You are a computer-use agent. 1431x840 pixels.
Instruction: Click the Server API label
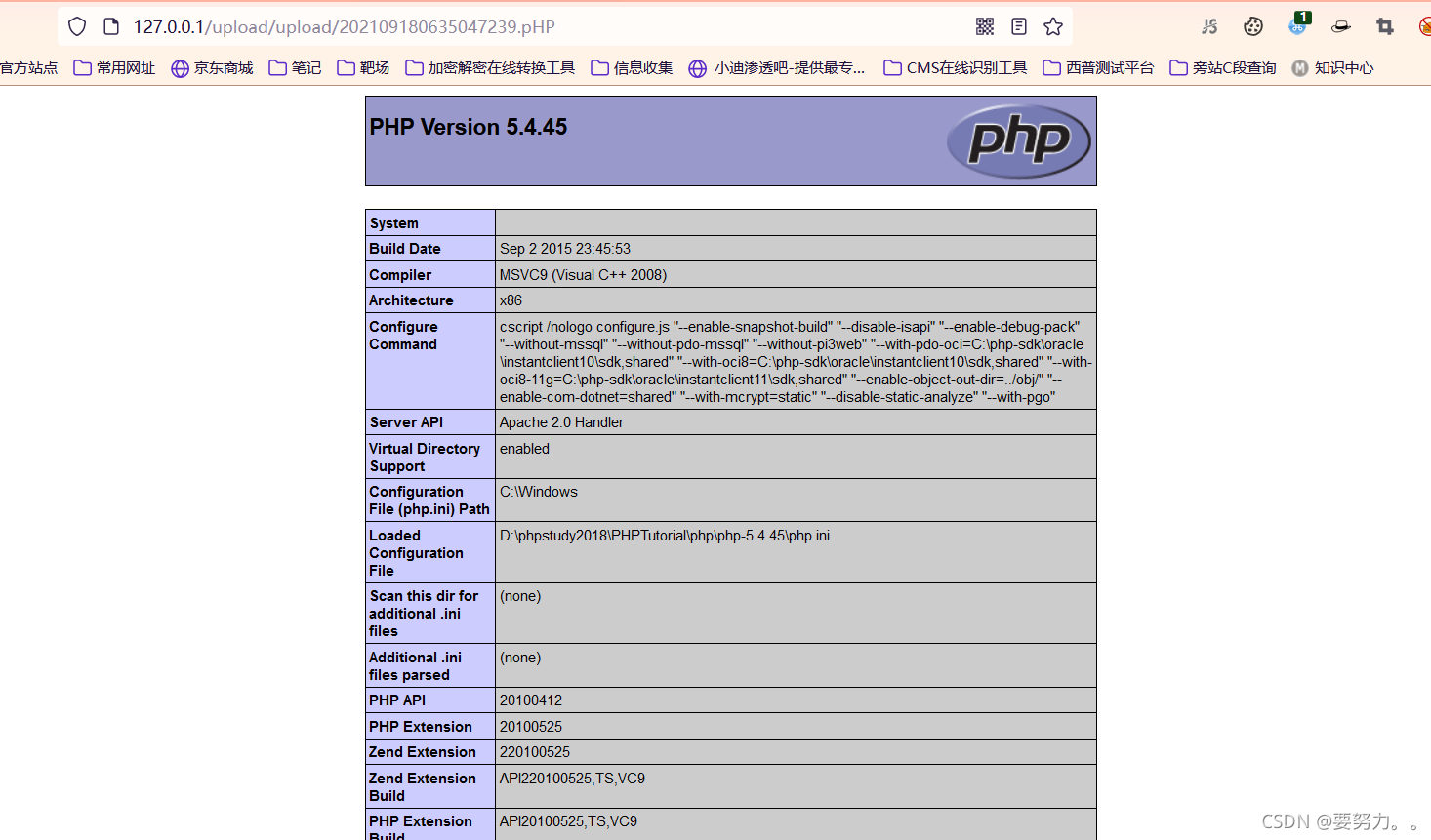pos(406,422)
